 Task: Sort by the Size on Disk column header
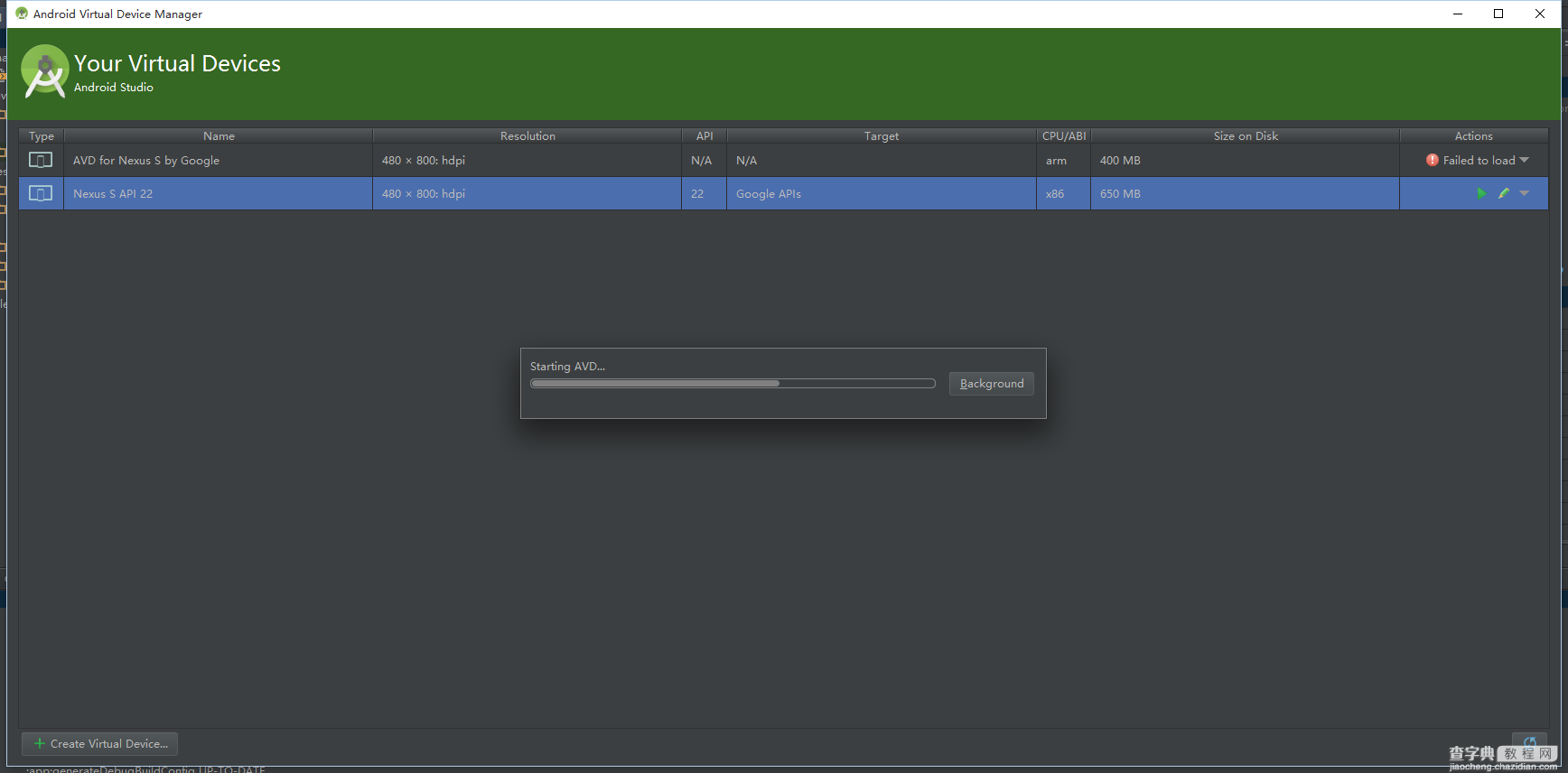1246,135
